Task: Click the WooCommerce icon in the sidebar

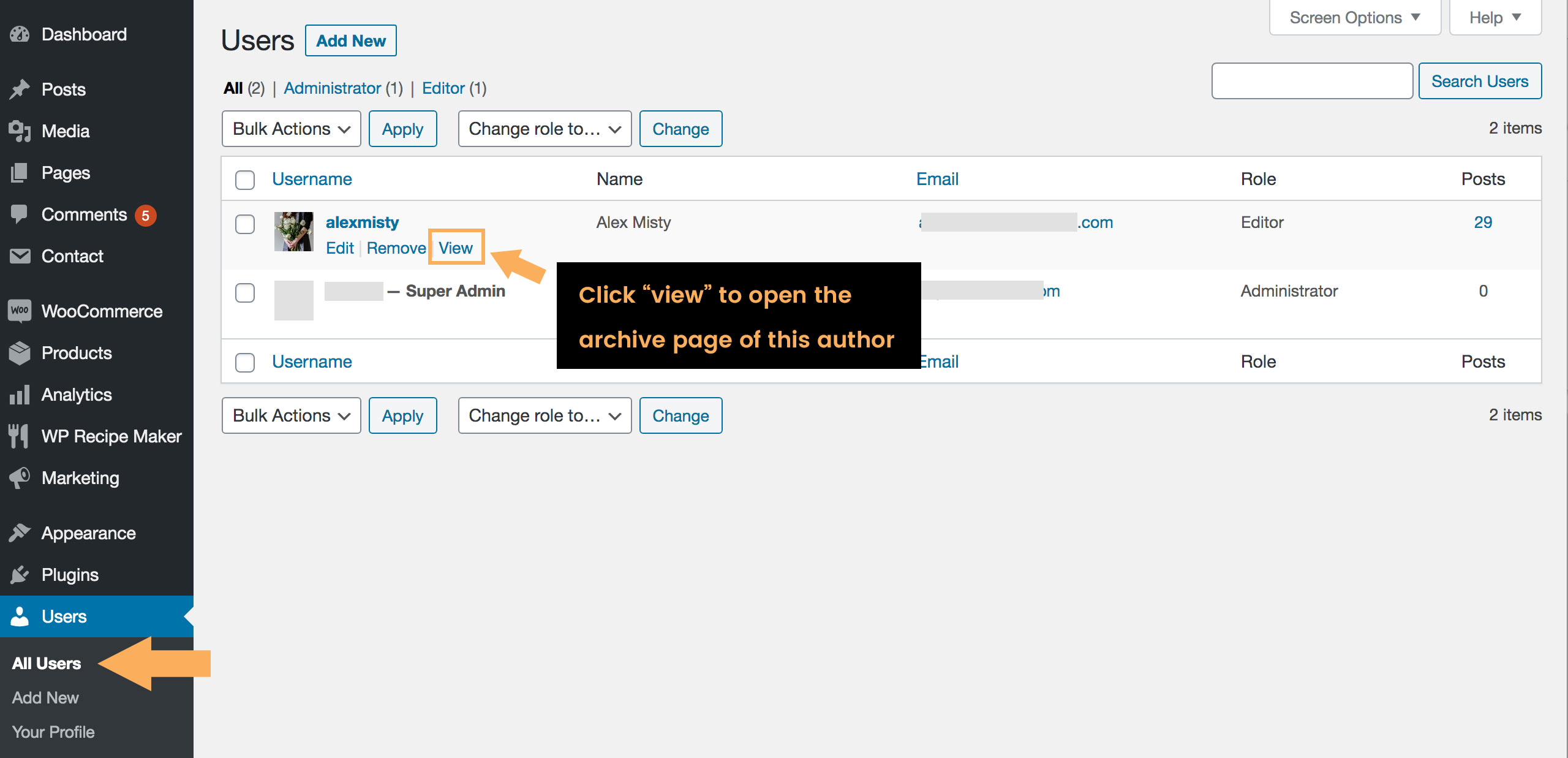Action: (20, 311)
